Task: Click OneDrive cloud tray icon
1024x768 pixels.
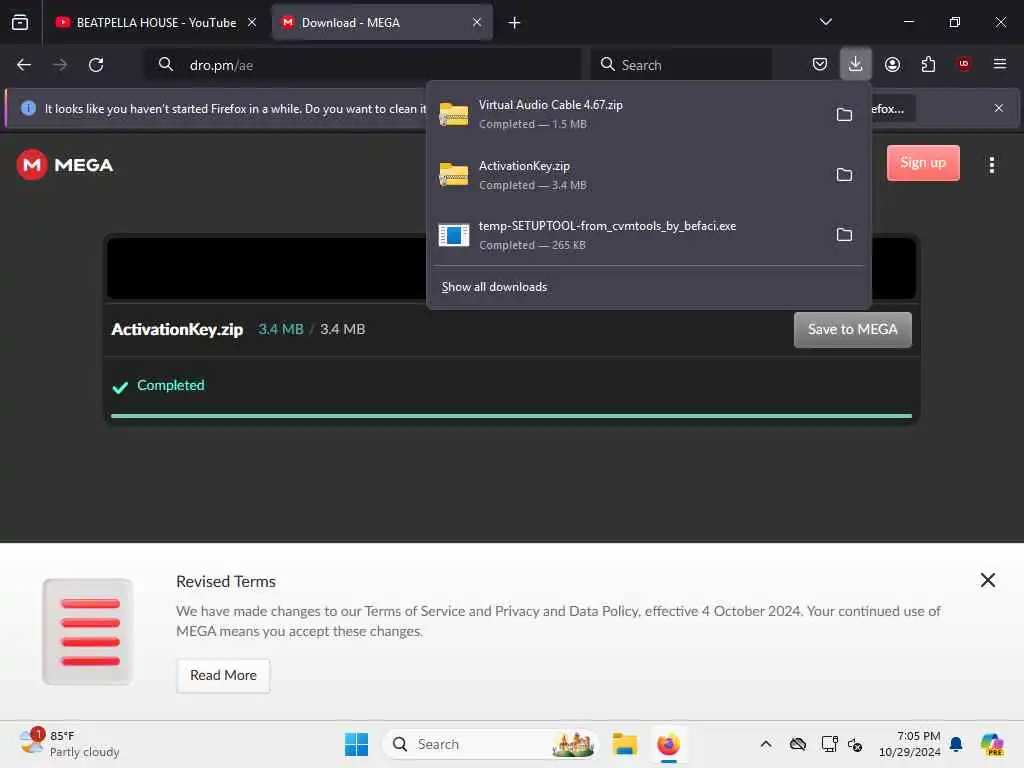Action: point(797,744)
